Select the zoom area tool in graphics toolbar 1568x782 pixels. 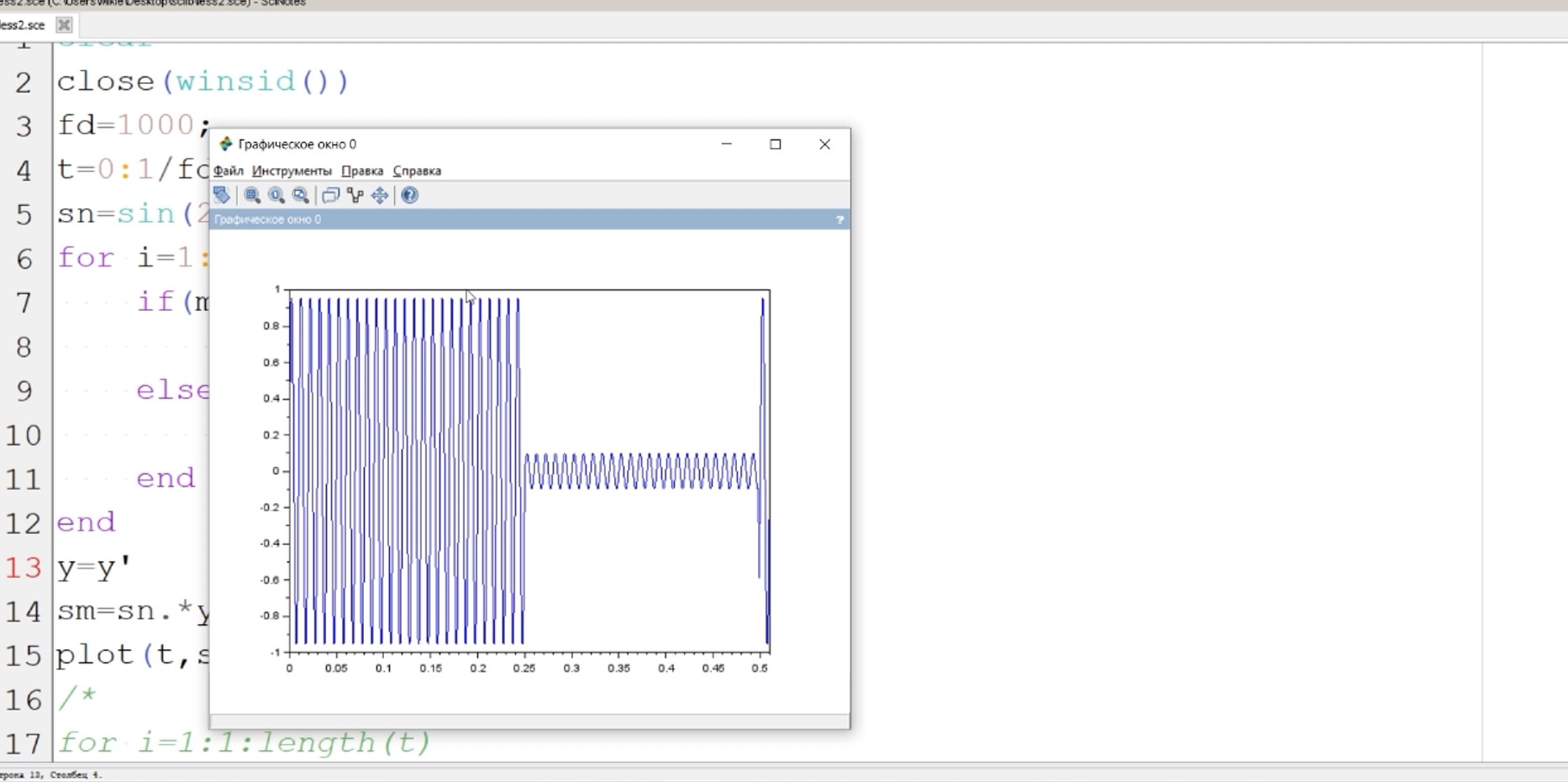coord(252,196)
